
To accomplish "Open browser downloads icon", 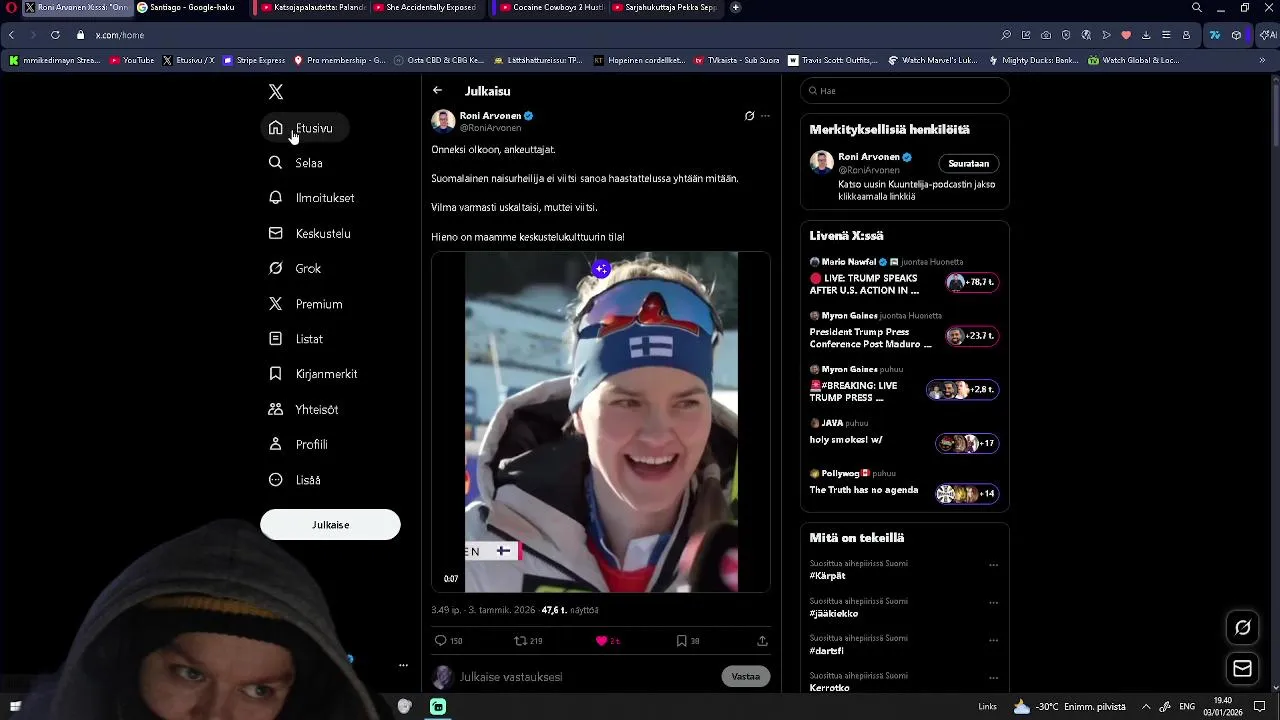I will (x=1146, y=35).
